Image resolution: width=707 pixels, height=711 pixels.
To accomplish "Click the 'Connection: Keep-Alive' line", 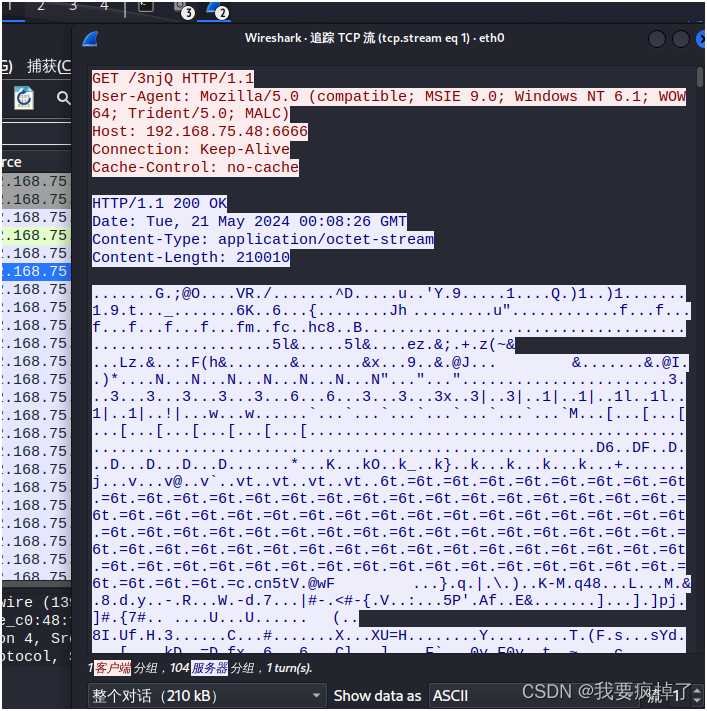I will [191, 150].
